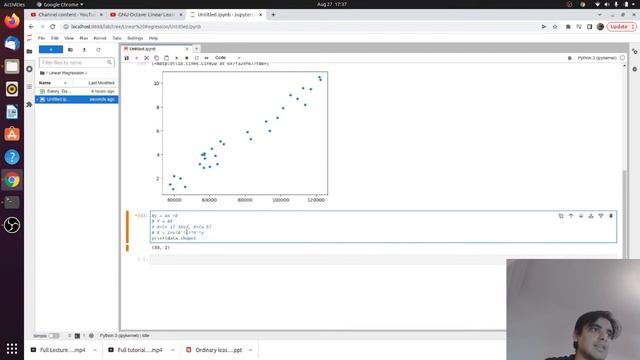The width and height of the screenshot is (640, 360).
Task: Click inside the print(data.shape) code cell
Action: (383, 227)
